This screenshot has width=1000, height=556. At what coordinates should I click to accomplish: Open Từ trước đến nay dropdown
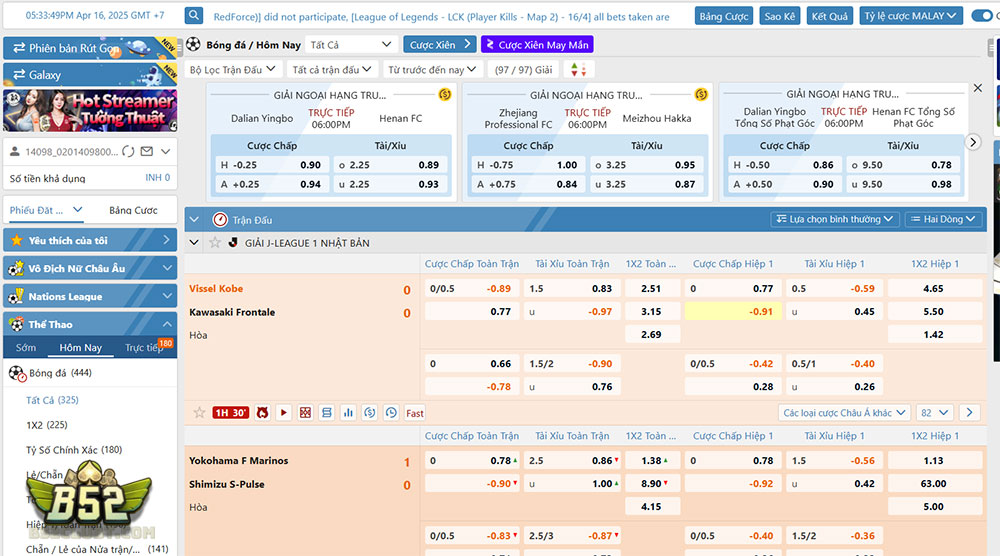432,70
